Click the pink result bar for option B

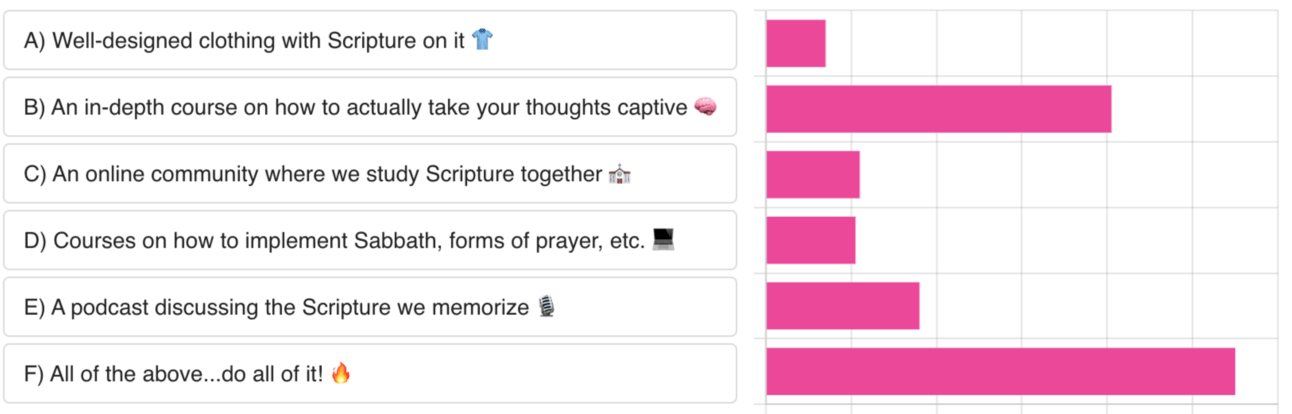[938, 109]
